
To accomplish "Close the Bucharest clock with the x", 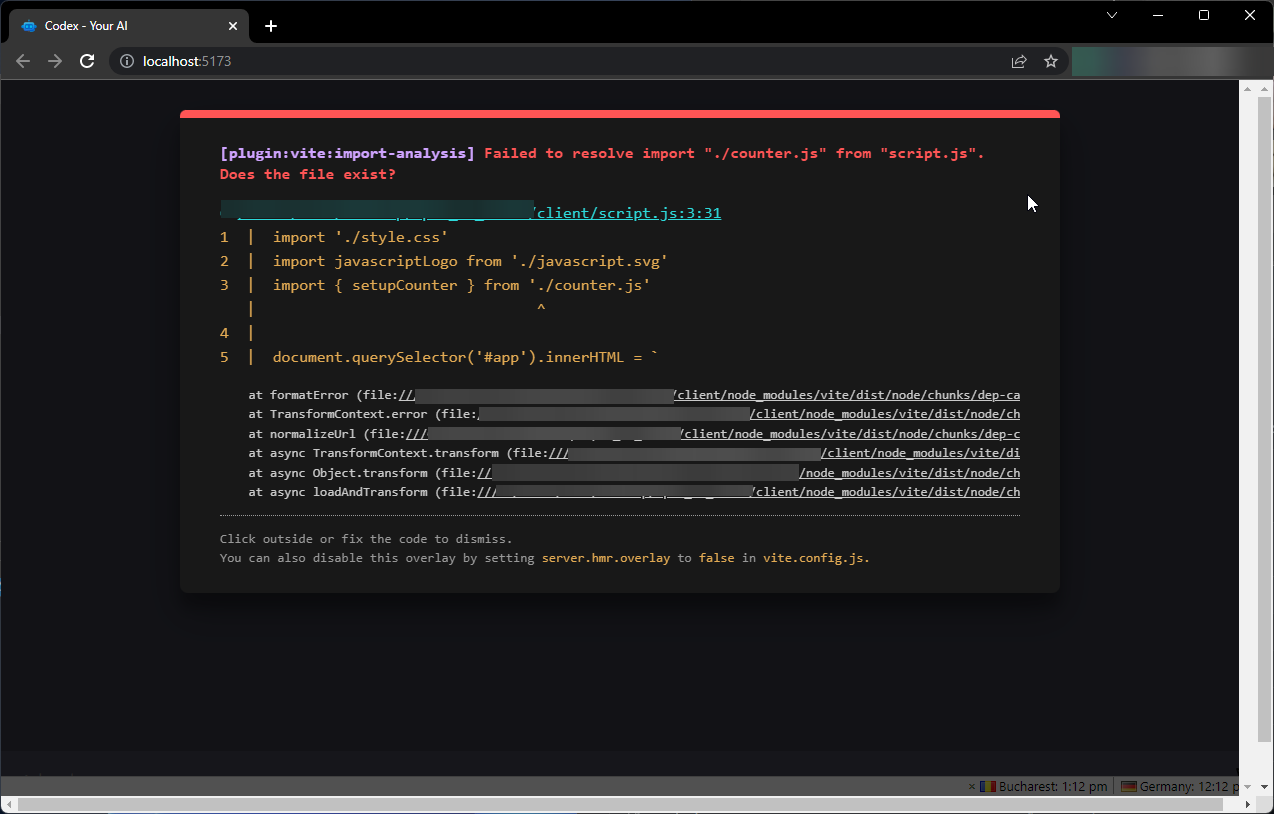I will pyautogui.click(x=972, y=787).
